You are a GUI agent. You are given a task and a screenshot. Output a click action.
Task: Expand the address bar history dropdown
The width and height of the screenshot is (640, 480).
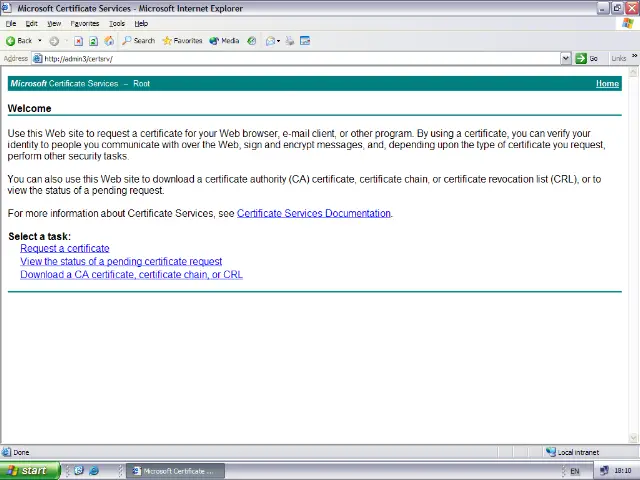pos(566,59)
